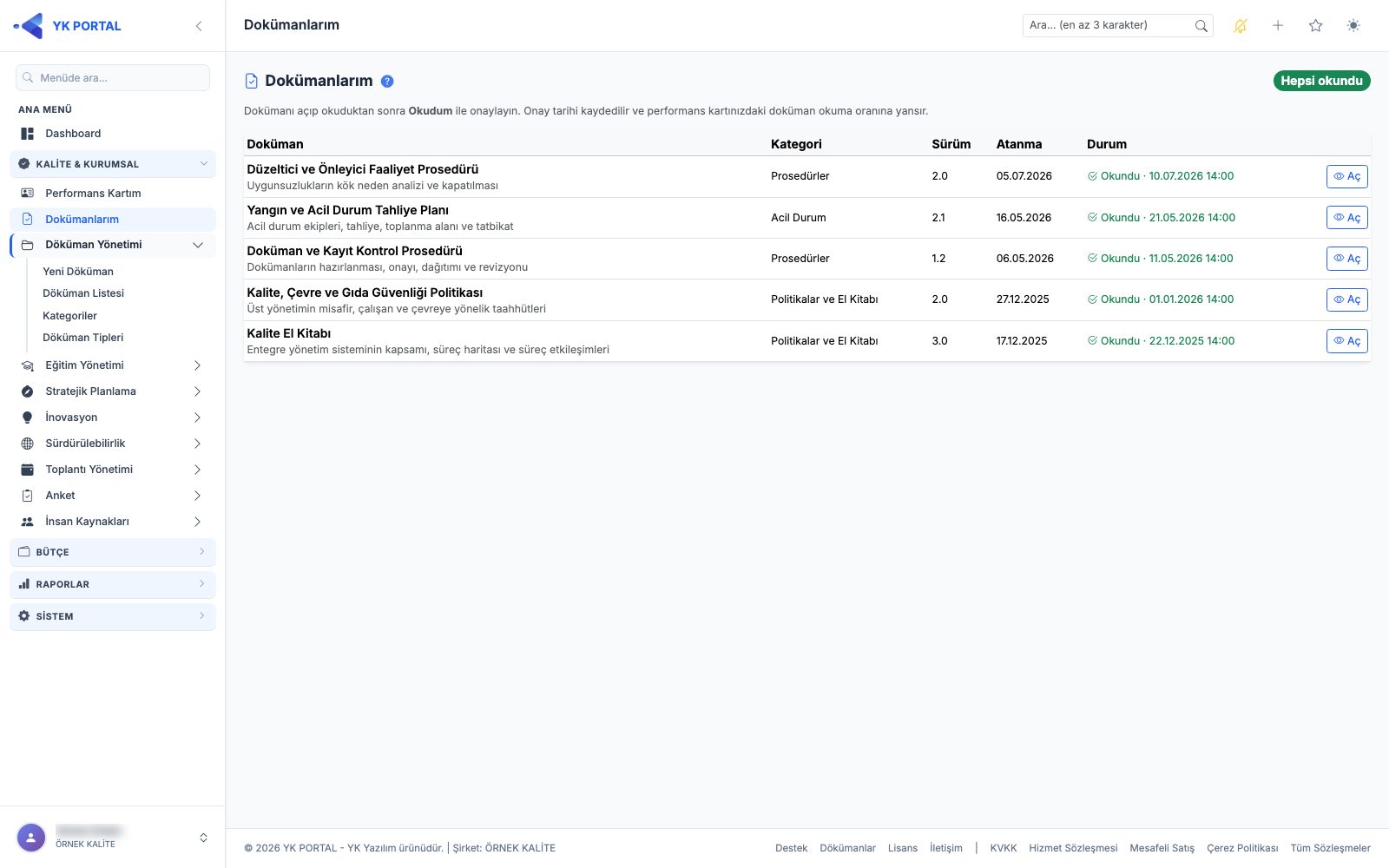This screenshot has height=868, width=1389.
Task: Expand İnovasyon menu
Action: click(113, 418)
